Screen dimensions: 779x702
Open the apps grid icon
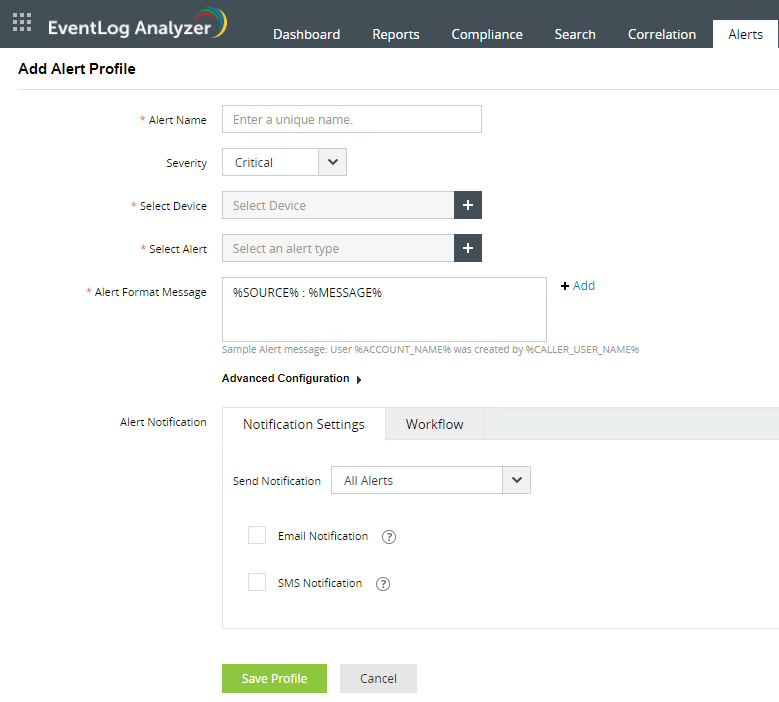coord(22,22)
